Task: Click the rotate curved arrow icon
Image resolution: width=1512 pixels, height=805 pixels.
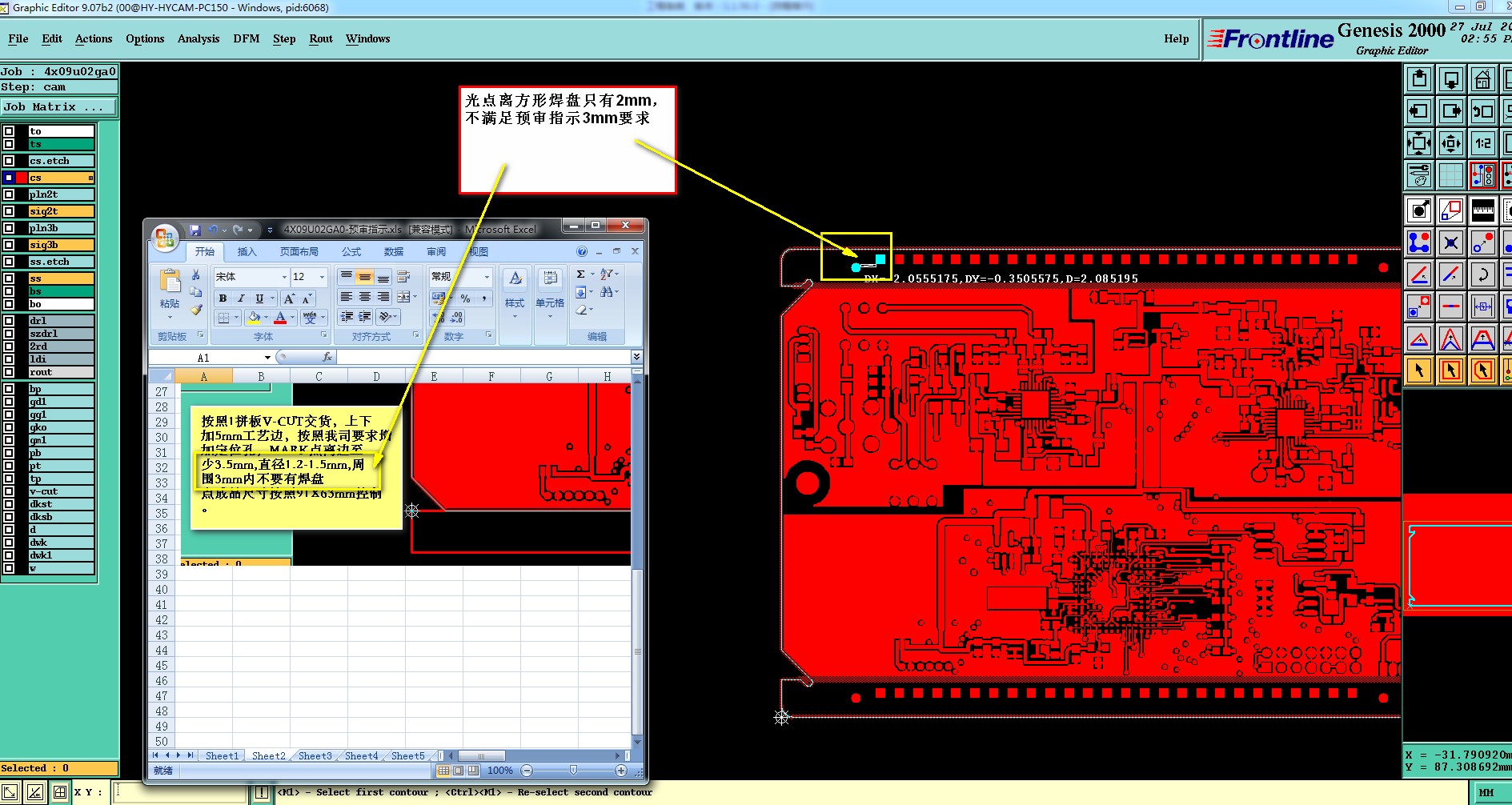Action: (x=1482, y=274)
